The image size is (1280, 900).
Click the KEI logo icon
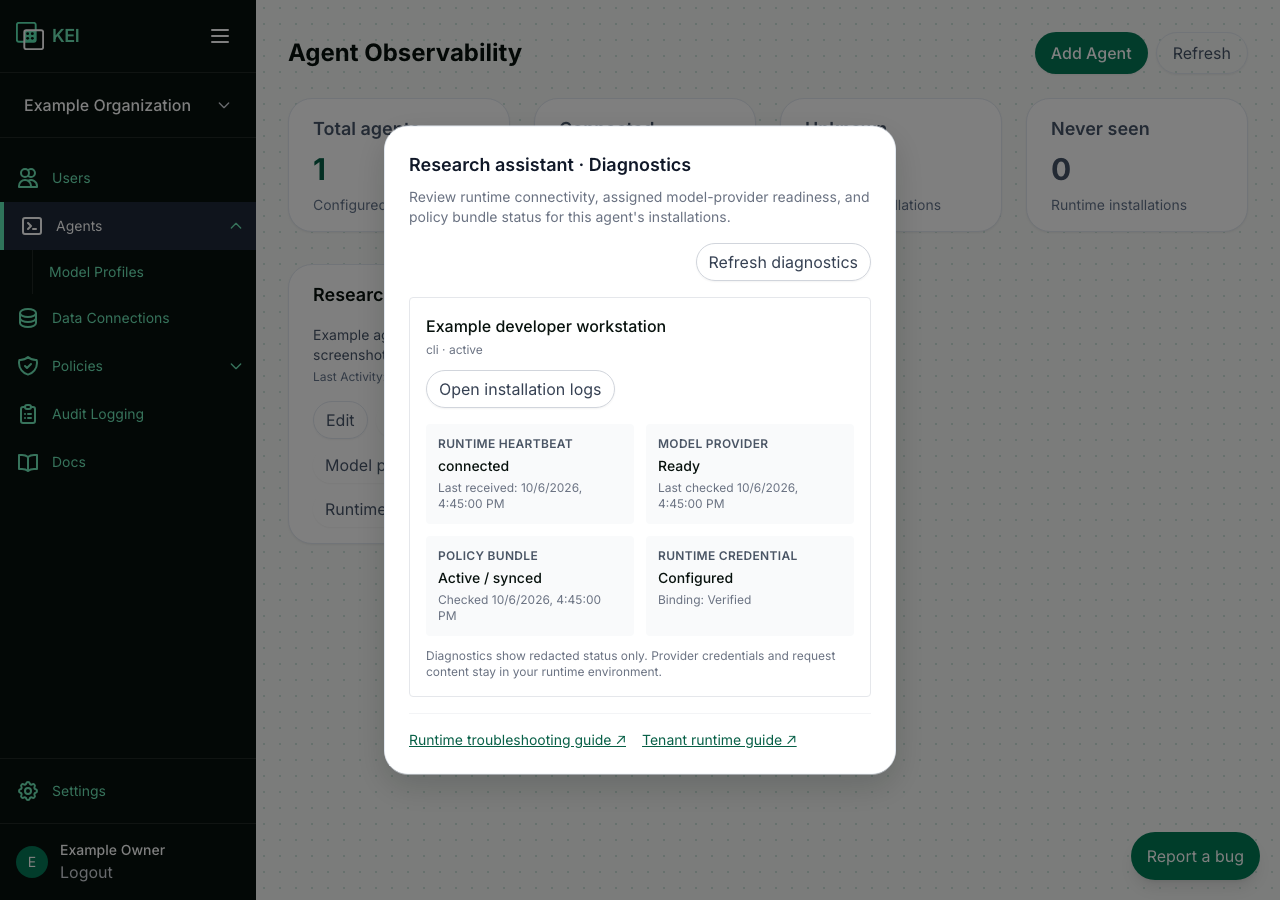pos(31,36)
